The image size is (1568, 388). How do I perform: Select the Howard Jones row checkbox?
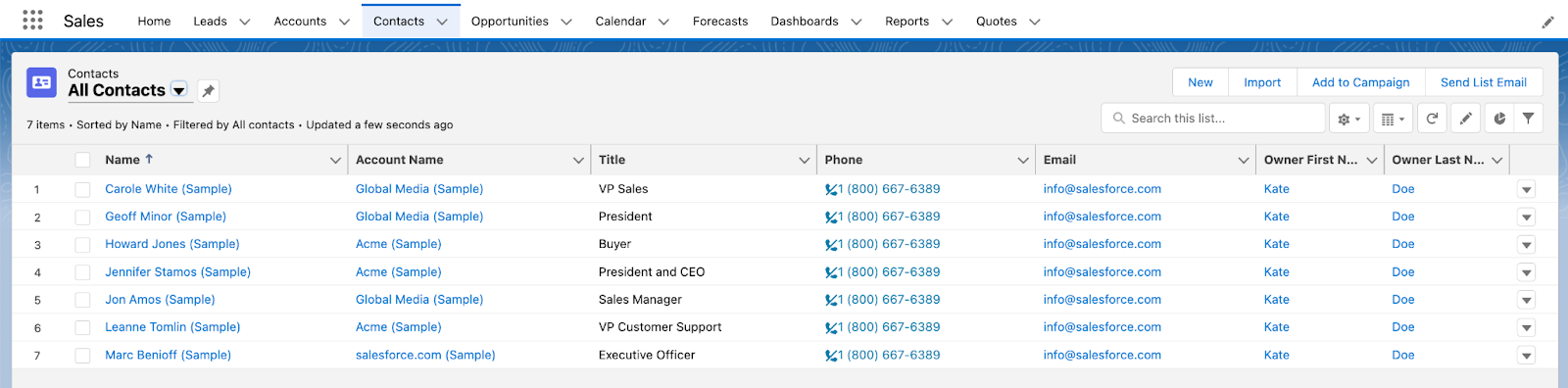82,245
